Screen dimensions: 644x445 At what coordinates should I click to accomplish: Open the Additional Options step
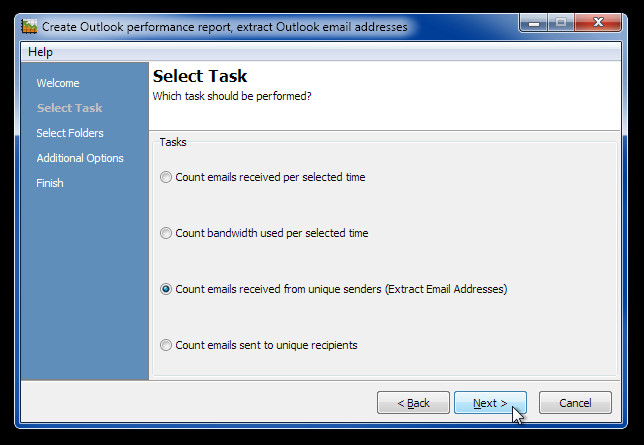tap(80, 158)
